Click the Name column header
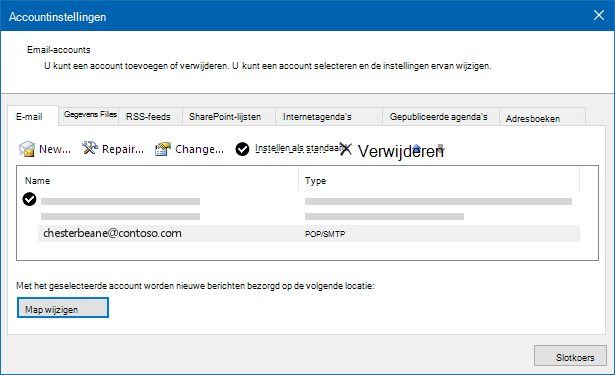The image size is (615, 375). [x=37, y=181]
